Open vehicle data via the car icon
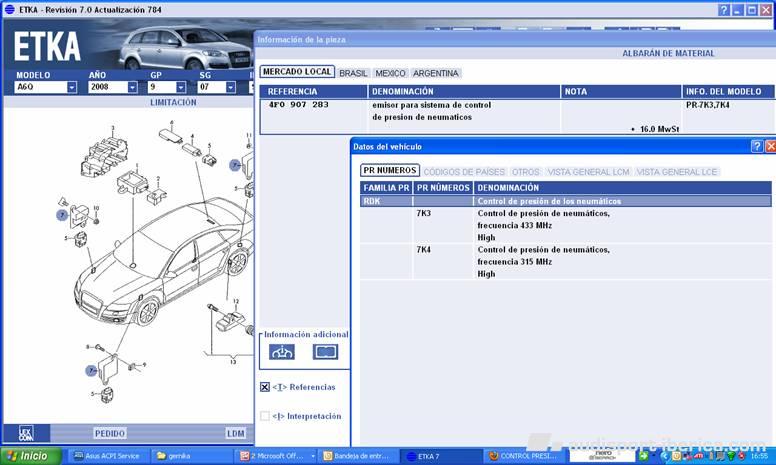Image resolution: width=776 pixels, height=465 pixels. 282,352
